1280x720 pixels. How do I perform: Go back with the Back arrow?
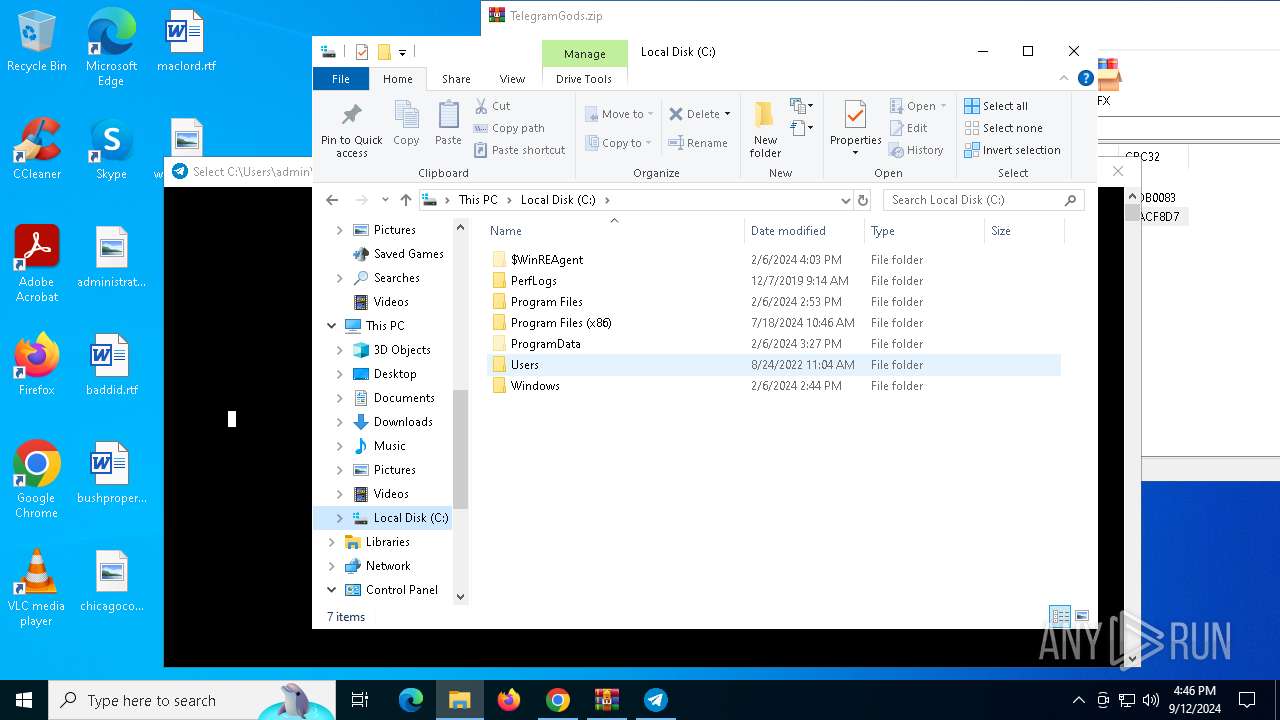coord(332,200)
